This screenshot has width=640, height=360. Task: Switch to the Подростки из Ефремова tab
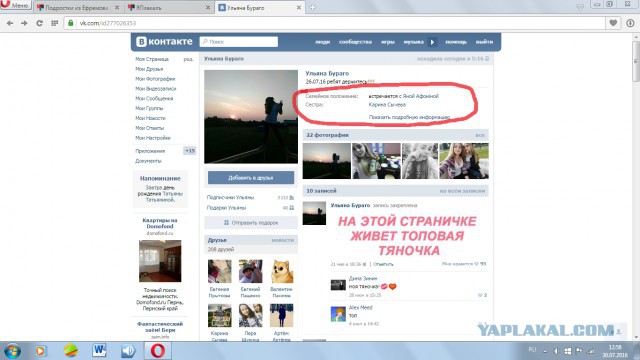pyautogui.click(x=76, y=7)
